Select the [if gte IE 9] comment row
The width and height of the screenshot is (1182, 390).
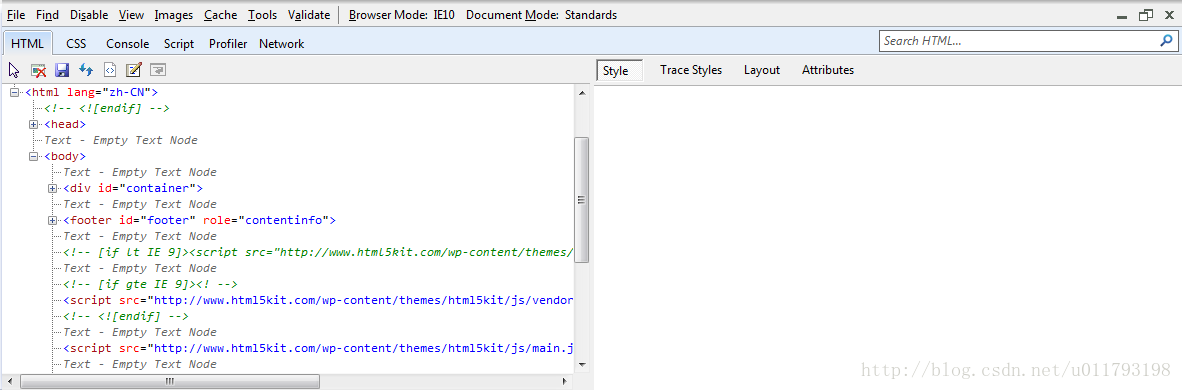click(151, 284)
